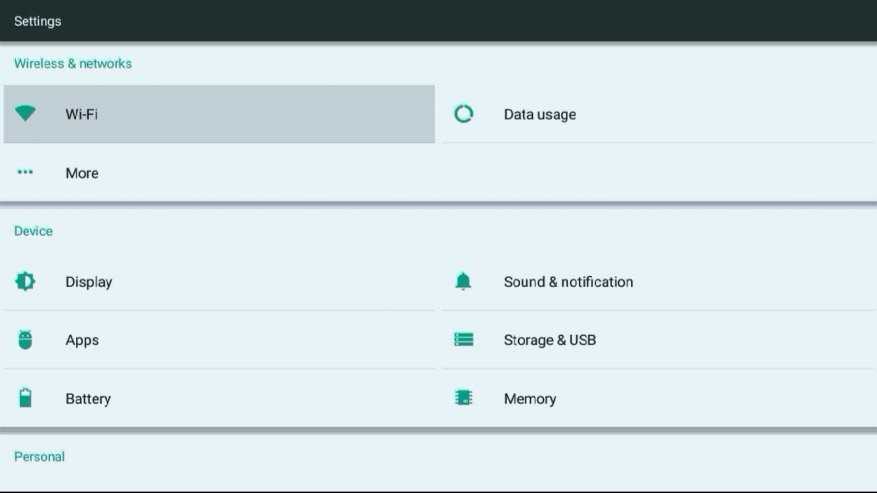
Task: Select the Memory text label
Action: 529,399
